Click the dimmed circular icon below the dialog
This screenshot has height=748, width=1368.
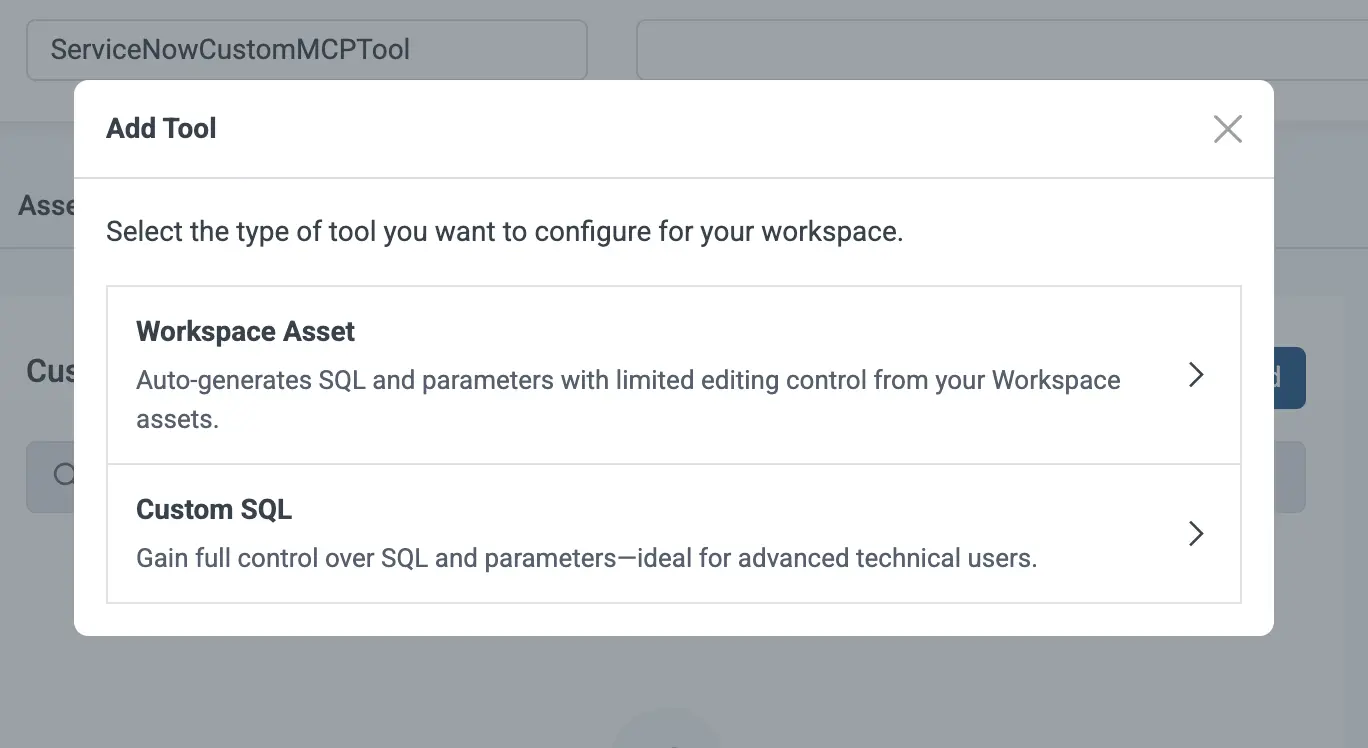[x=666, y=730]
